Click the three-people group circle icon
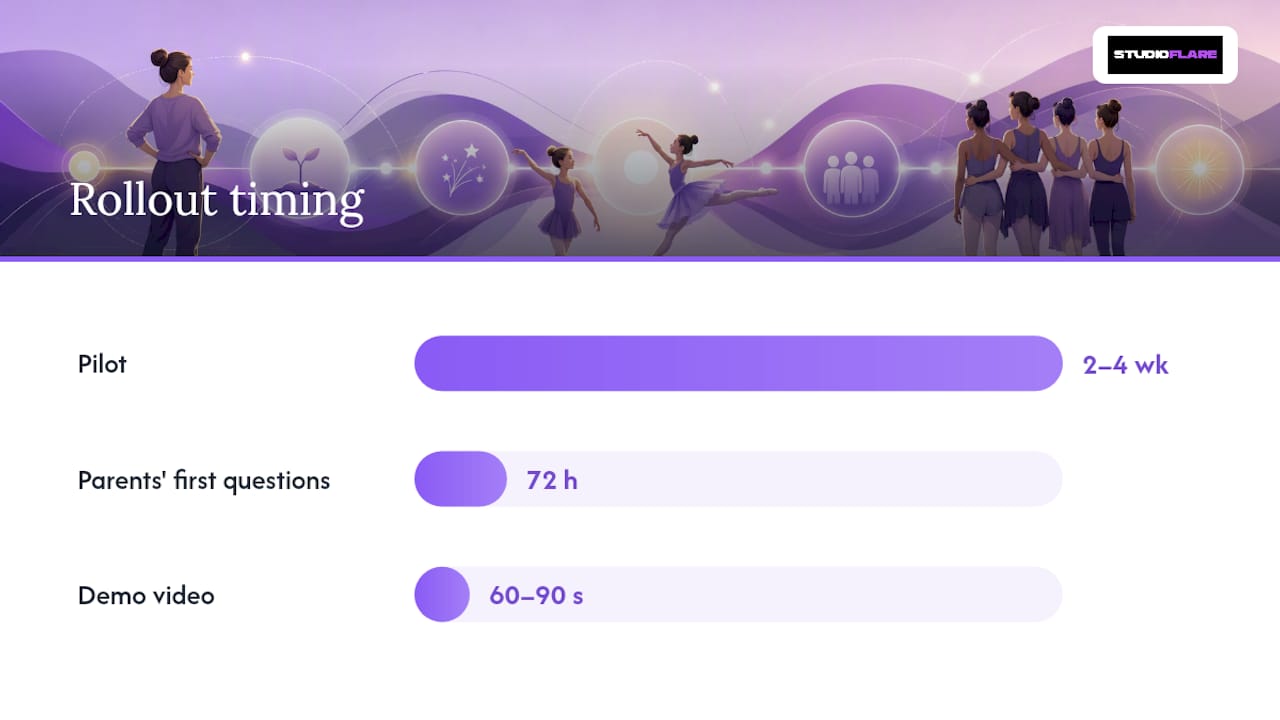This screenshot has width=1280, height=720. click(851, 168)
